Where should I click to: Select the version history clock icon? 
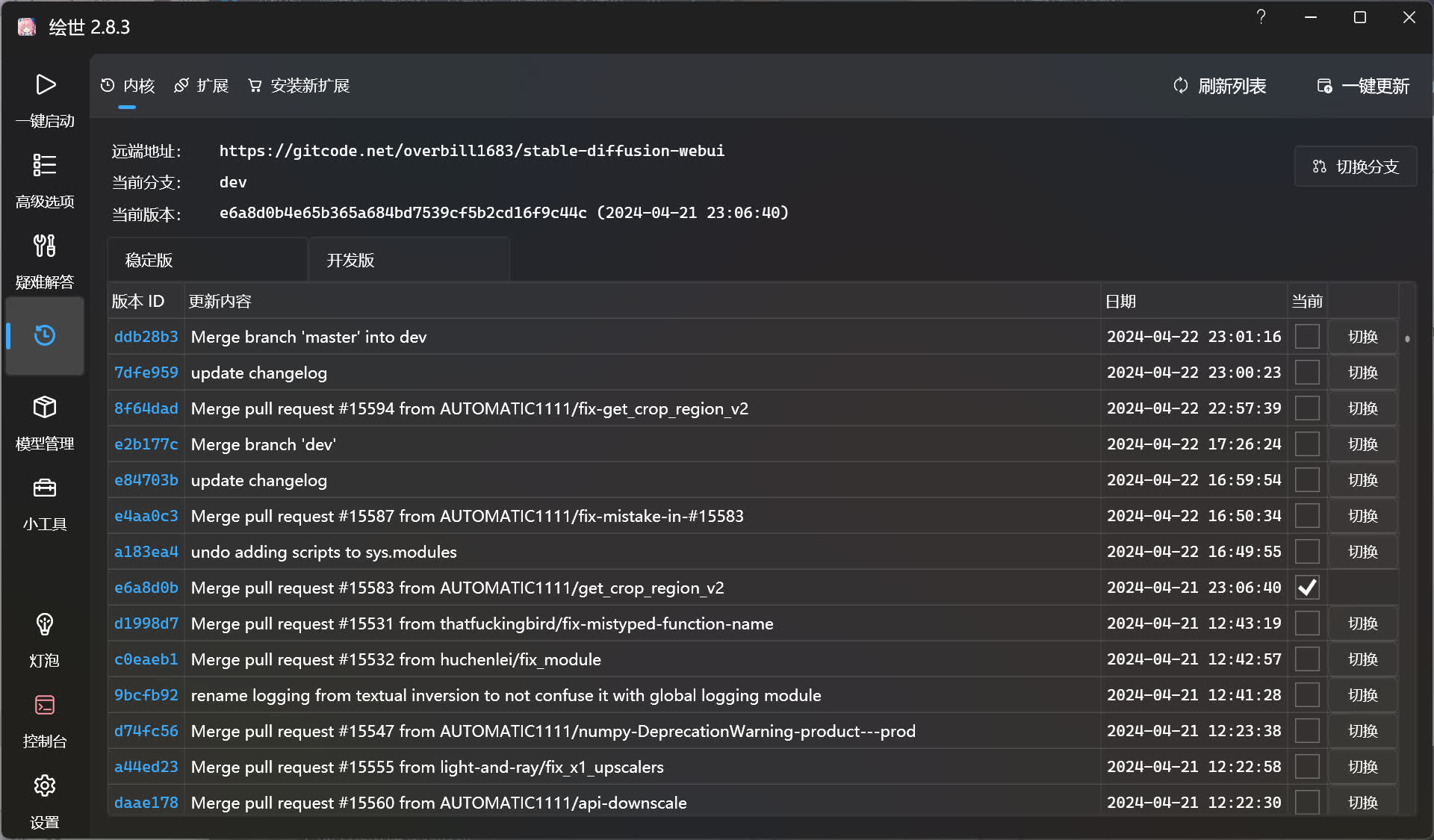tap(45, 335)
